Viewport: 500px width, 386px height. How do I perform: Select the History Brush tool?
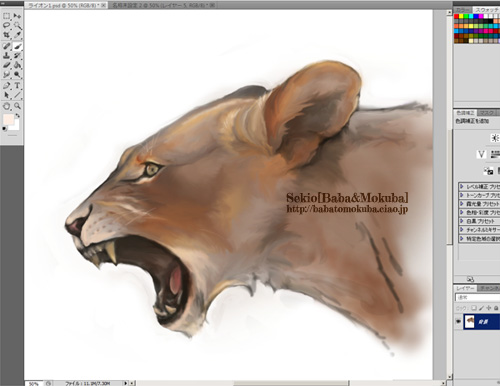pos(17,55)
